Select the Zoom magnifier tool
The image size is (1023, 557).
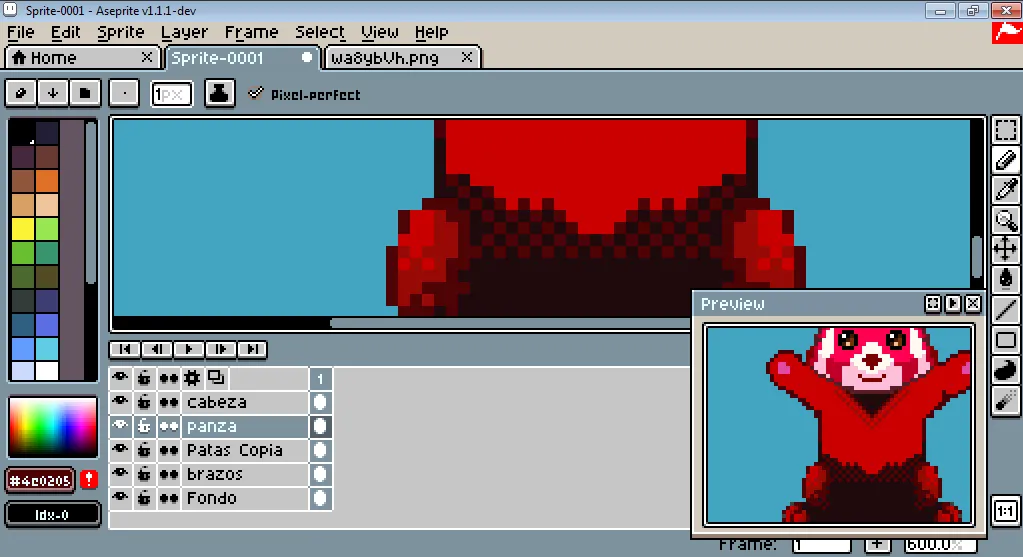click(x=1005, y=220)
